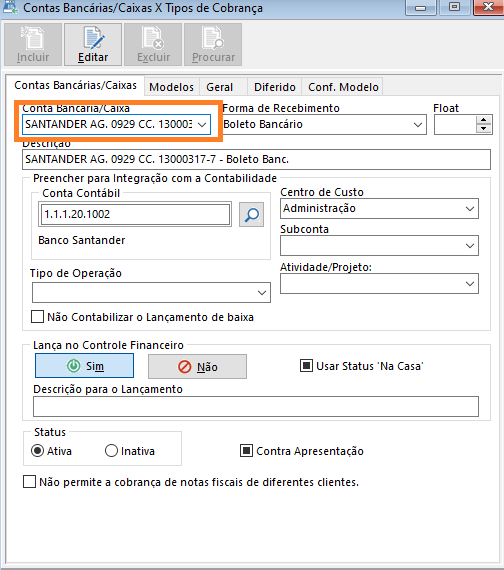Click the Procurar toolbar icon
This screenshot has width=504, height=570.
(213, 45)
